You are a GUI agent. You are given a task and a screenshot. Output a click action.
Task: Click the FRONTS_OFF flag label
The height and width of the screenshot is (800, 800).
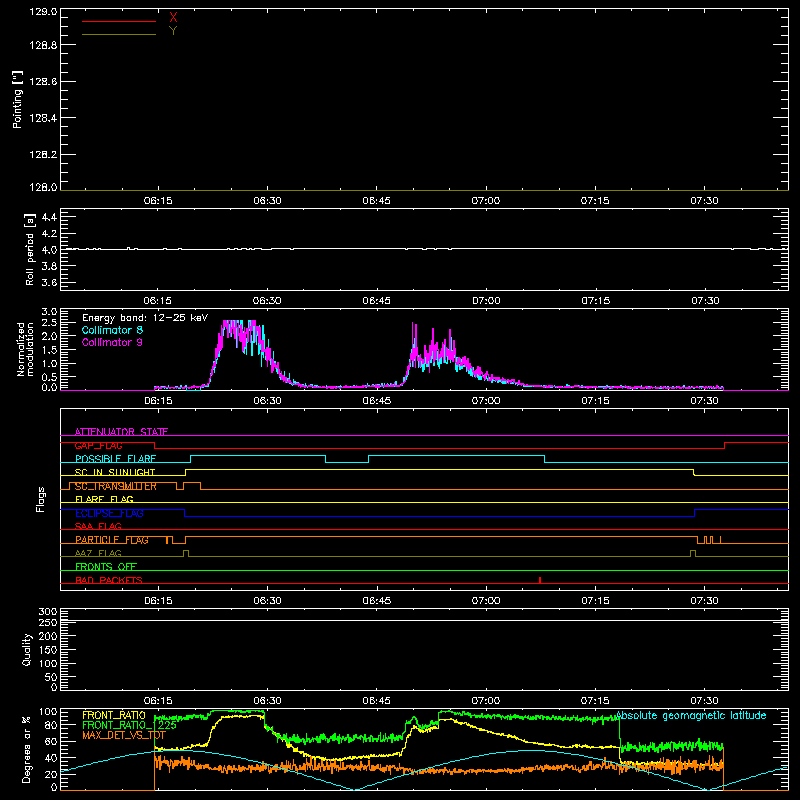tap(106, 567)
